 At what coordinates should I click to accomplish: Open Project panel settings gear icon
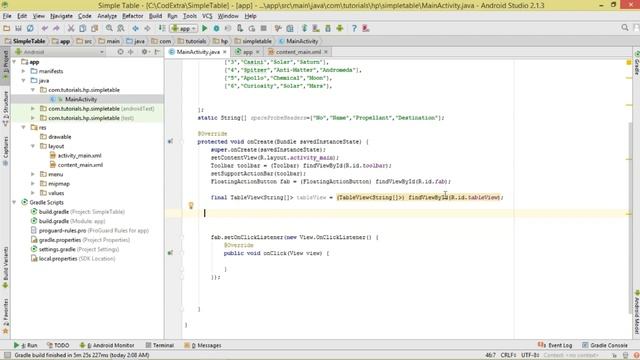[x=144, y=52]
